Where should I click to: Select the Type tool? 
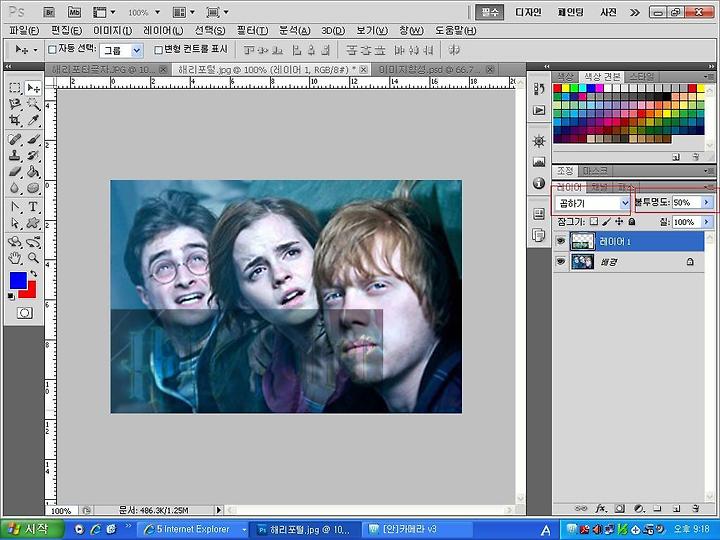33,207
